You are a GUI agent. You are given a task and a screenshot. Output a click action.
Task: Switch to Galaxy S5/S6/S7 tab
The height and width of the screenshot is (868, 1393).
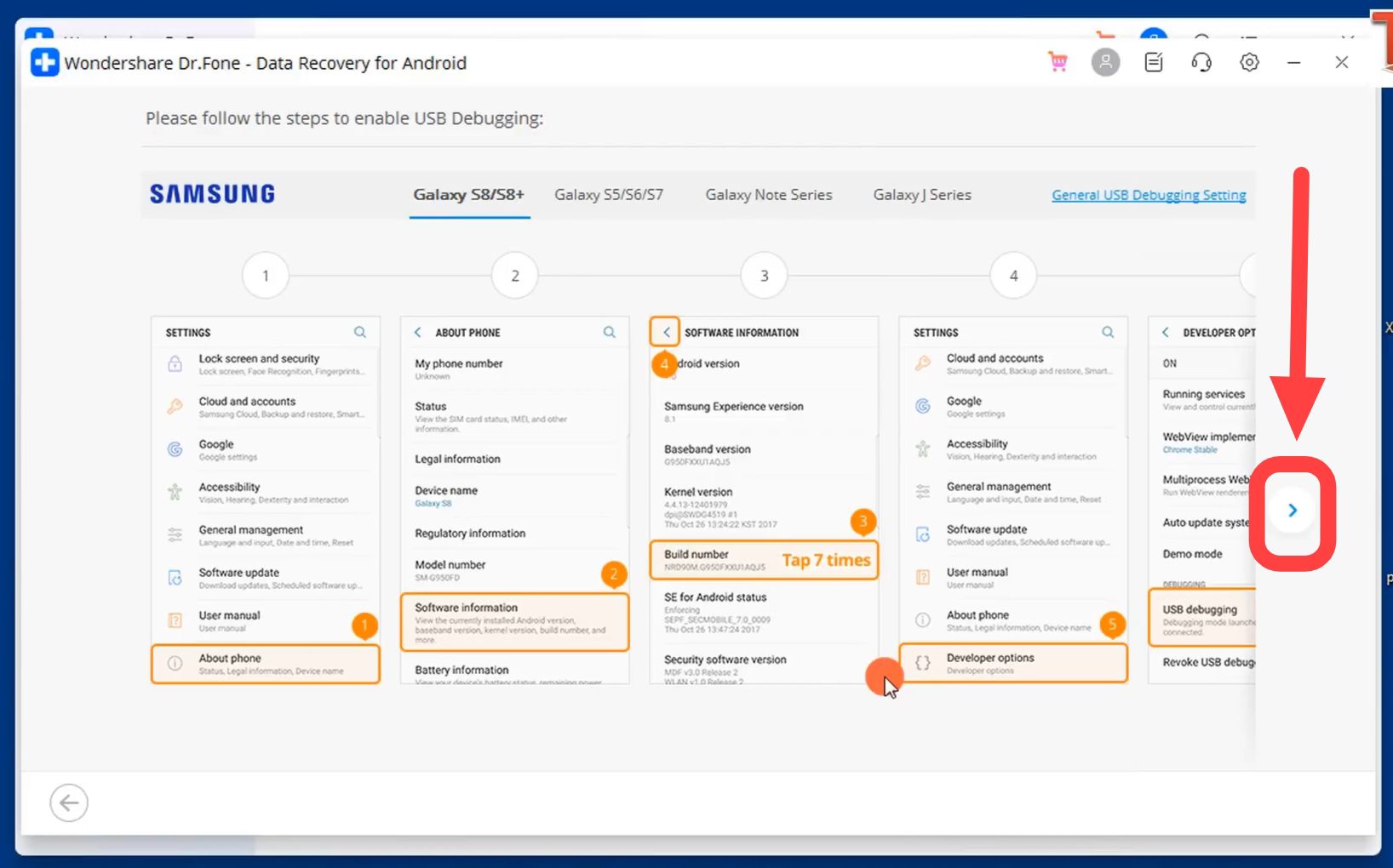point(609,195)
